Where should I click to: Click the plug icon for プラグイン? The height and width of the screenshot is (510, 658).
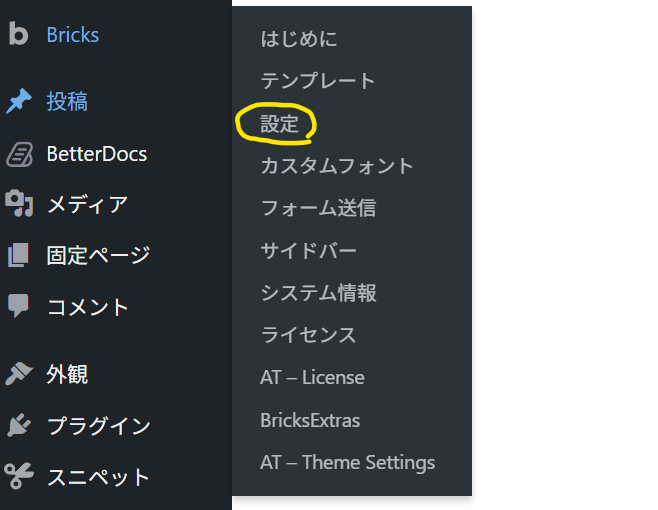pyautogui.click(x=18, y=425)
